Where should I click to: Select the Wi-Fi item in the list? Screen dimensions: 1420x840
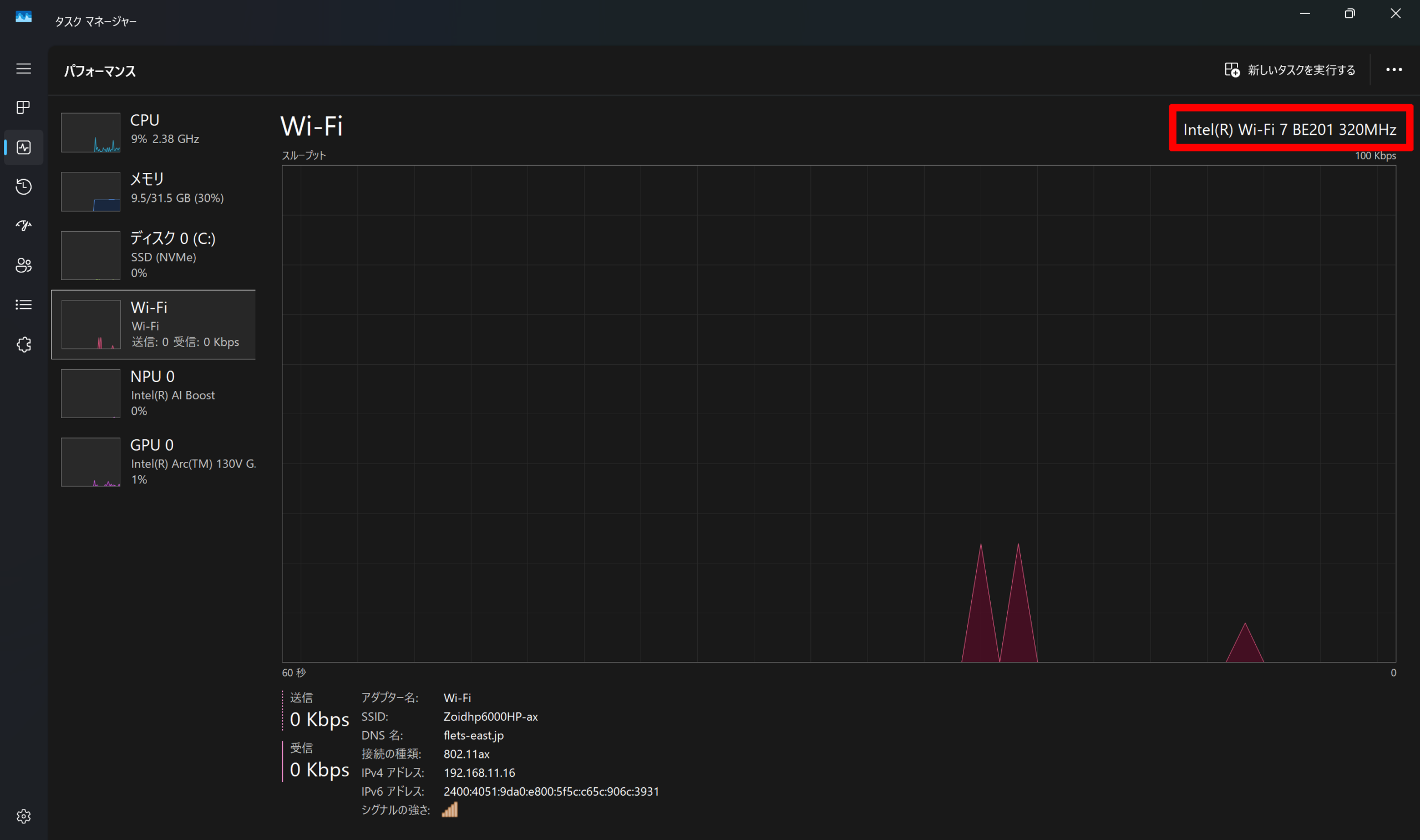(154, 324)
